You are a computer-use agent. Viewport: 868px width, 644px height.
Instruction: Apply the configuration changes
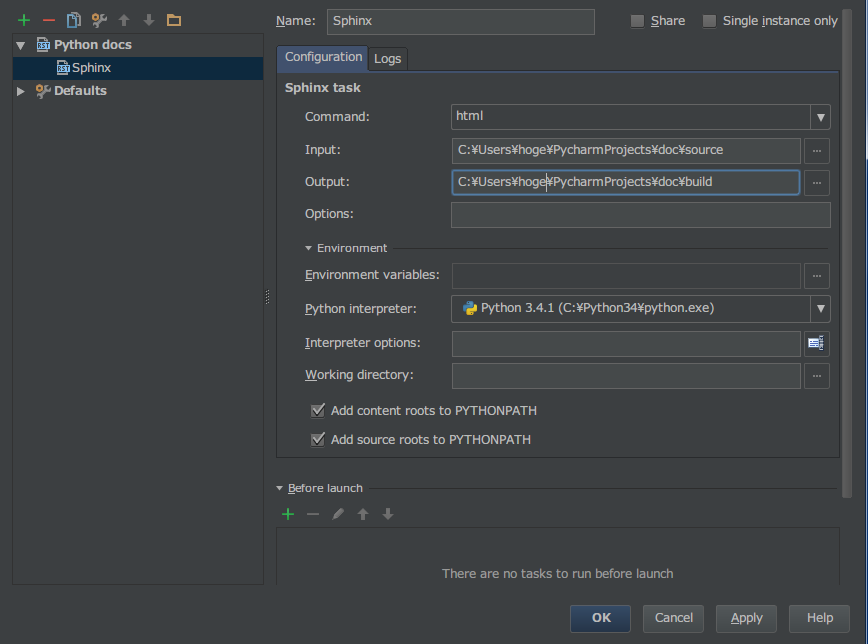point(746,618)
